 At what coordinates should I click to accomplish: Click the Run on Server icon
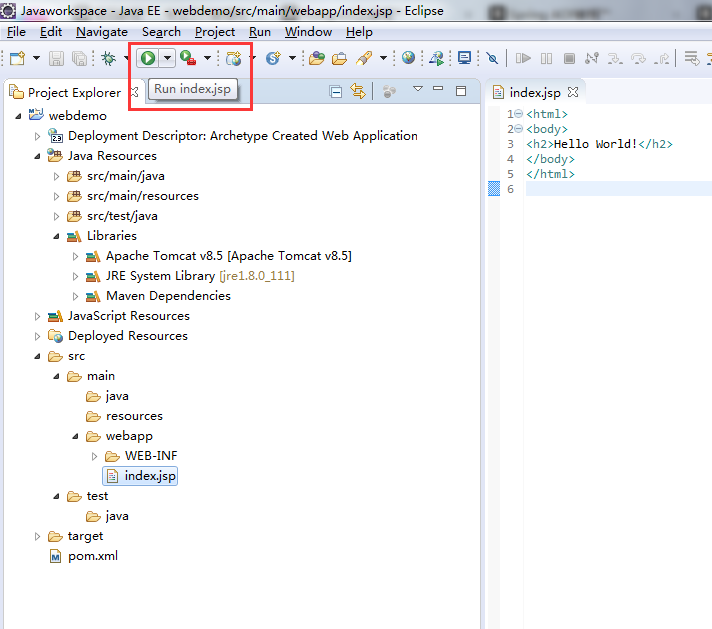click(436, 58)
